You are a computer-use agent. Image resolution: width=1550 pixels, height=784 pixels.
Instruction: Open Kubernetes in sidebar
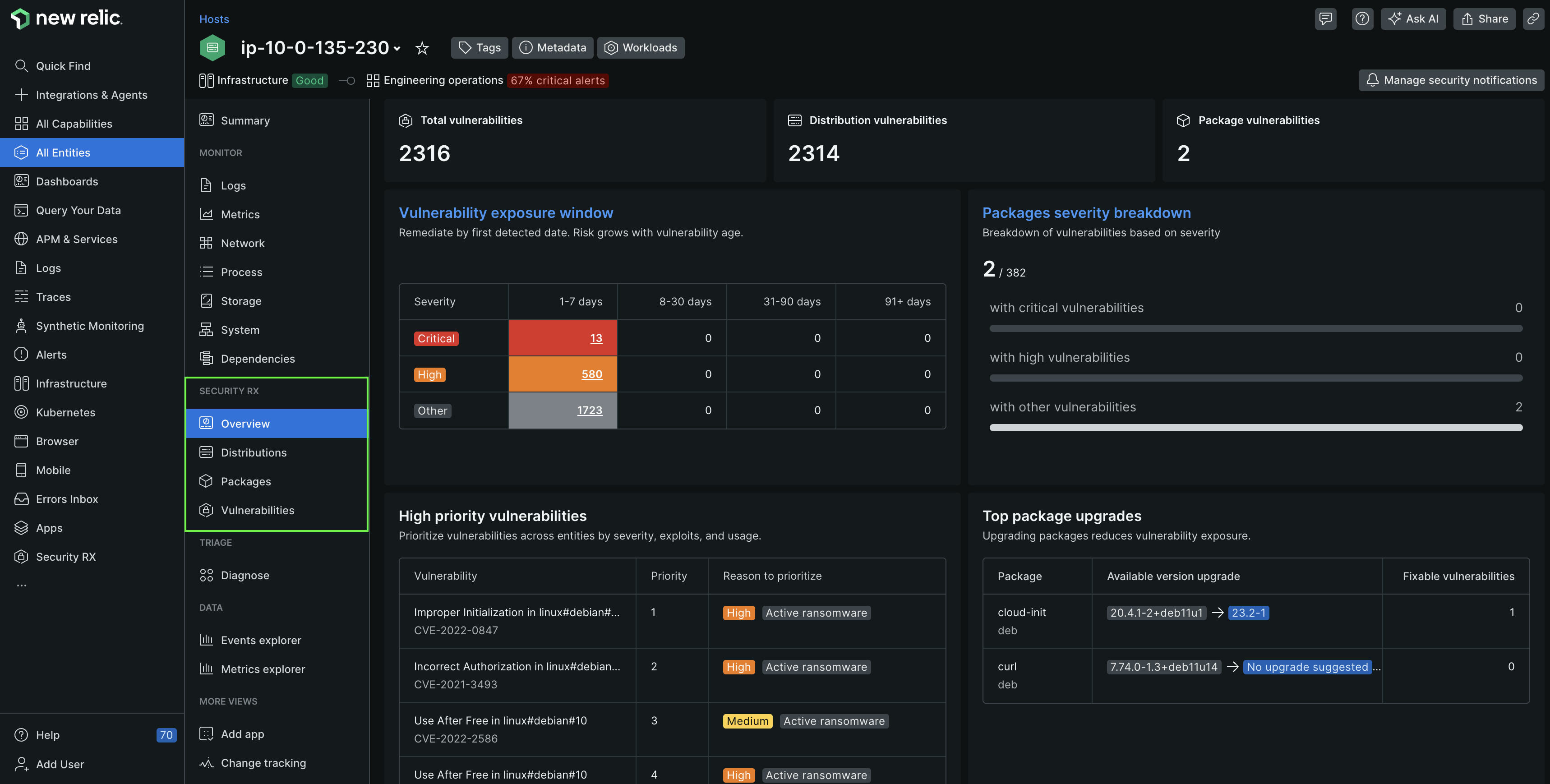[x=92, y=412]
